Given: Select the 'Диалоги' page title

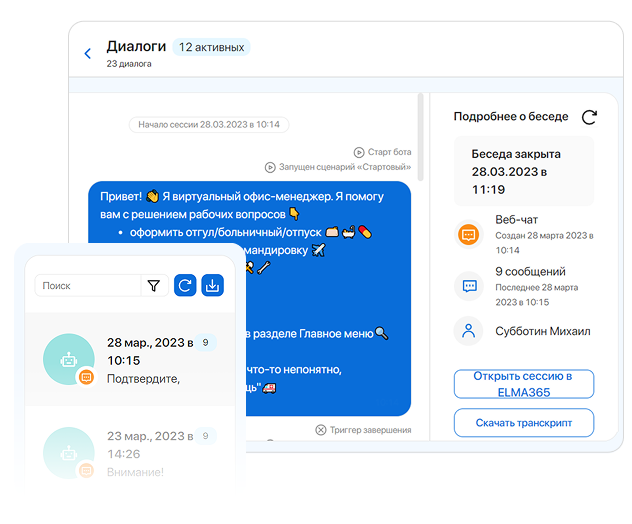Looking at the screenshot, I should tap(136, 46).
